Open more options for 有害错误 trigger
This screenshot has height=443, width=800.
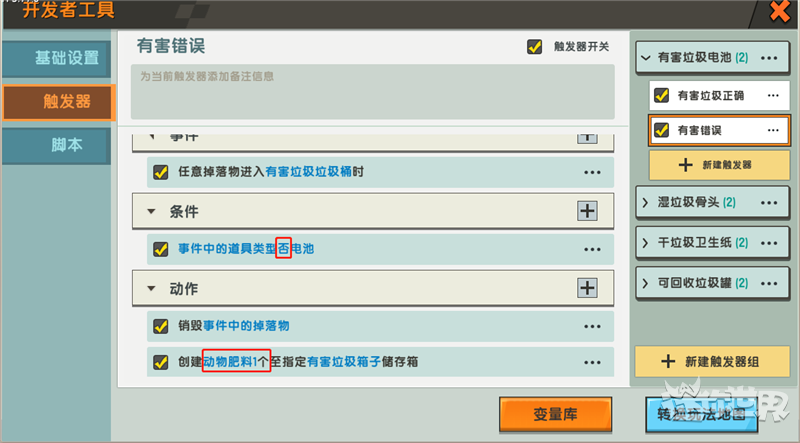[x=773, y=130]
